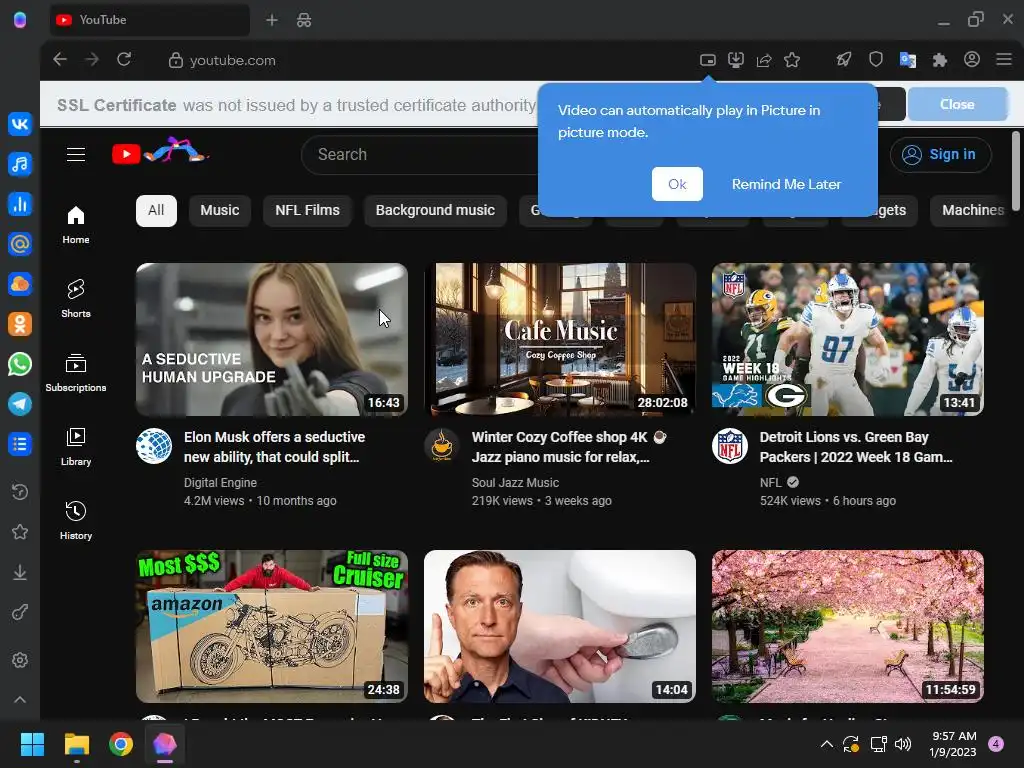The height and width of the screenshot is (768, 1024).
Task: Open the shield protection icon
Action: (x=876, y=60)
